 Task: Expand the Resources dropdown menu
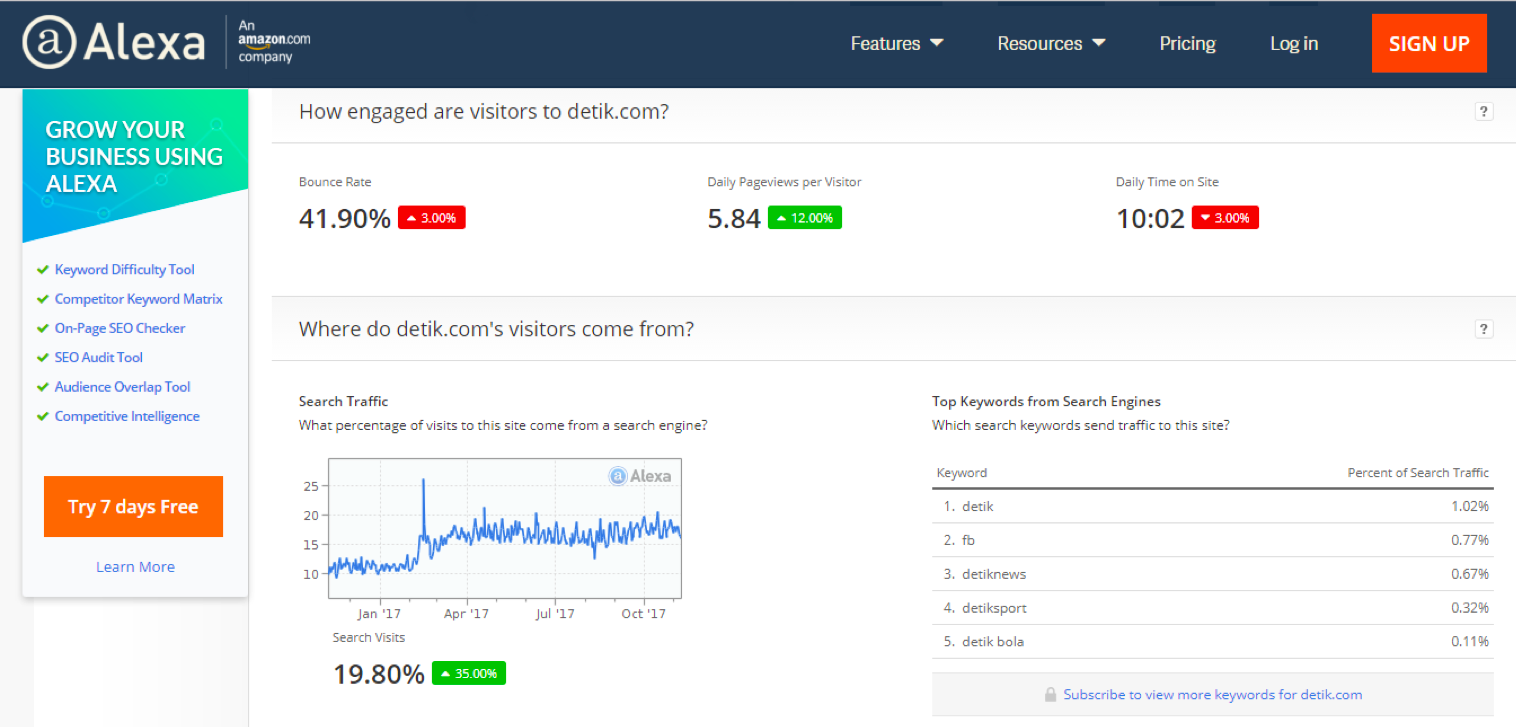(1051, 44)
